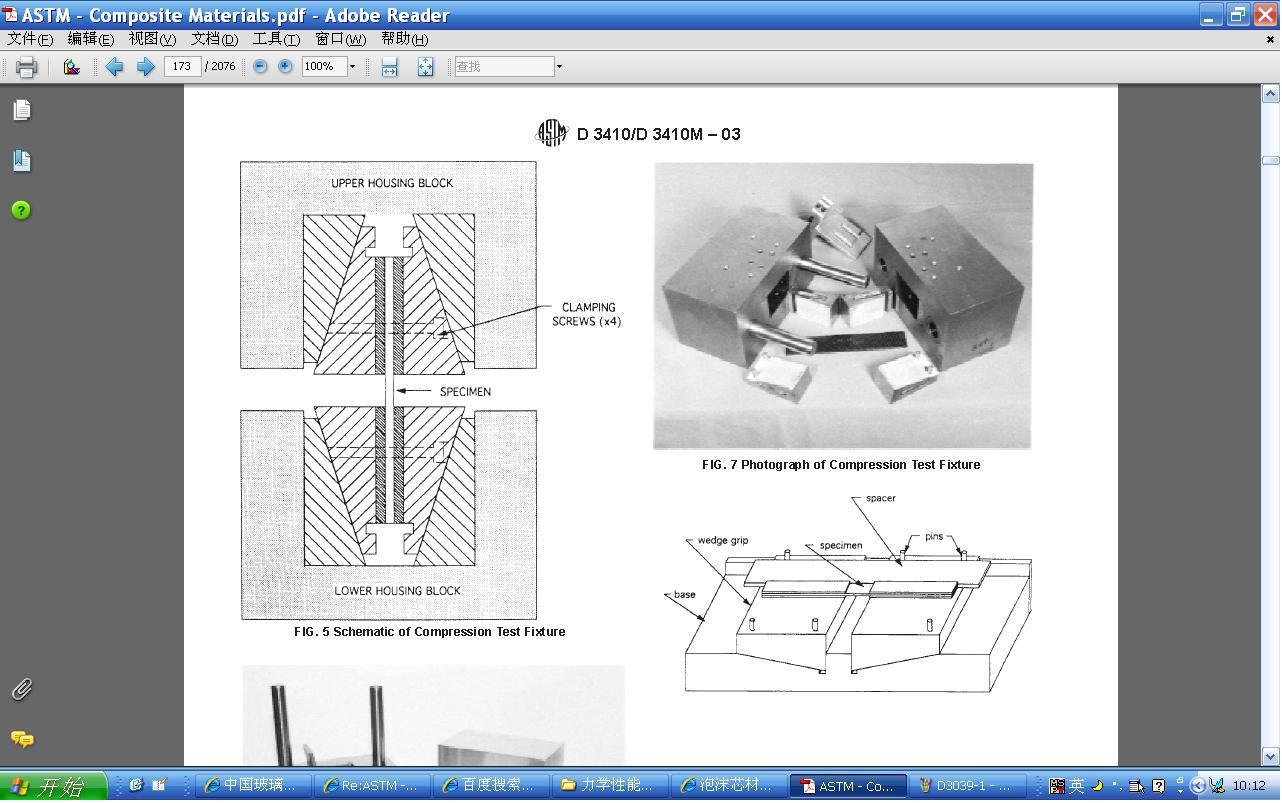The image size is (1282, 803).
Task: Click the 开始 Start button
Action: click(x=53, y=786)
